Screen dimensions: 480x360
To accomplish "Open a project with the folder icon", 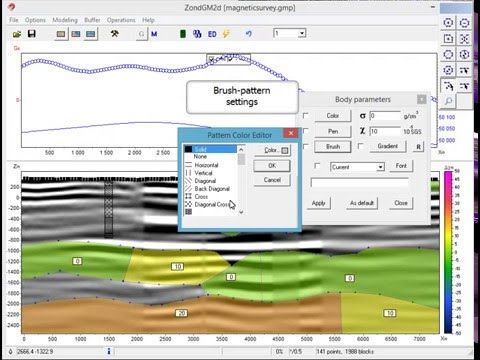I will point(17,34).
